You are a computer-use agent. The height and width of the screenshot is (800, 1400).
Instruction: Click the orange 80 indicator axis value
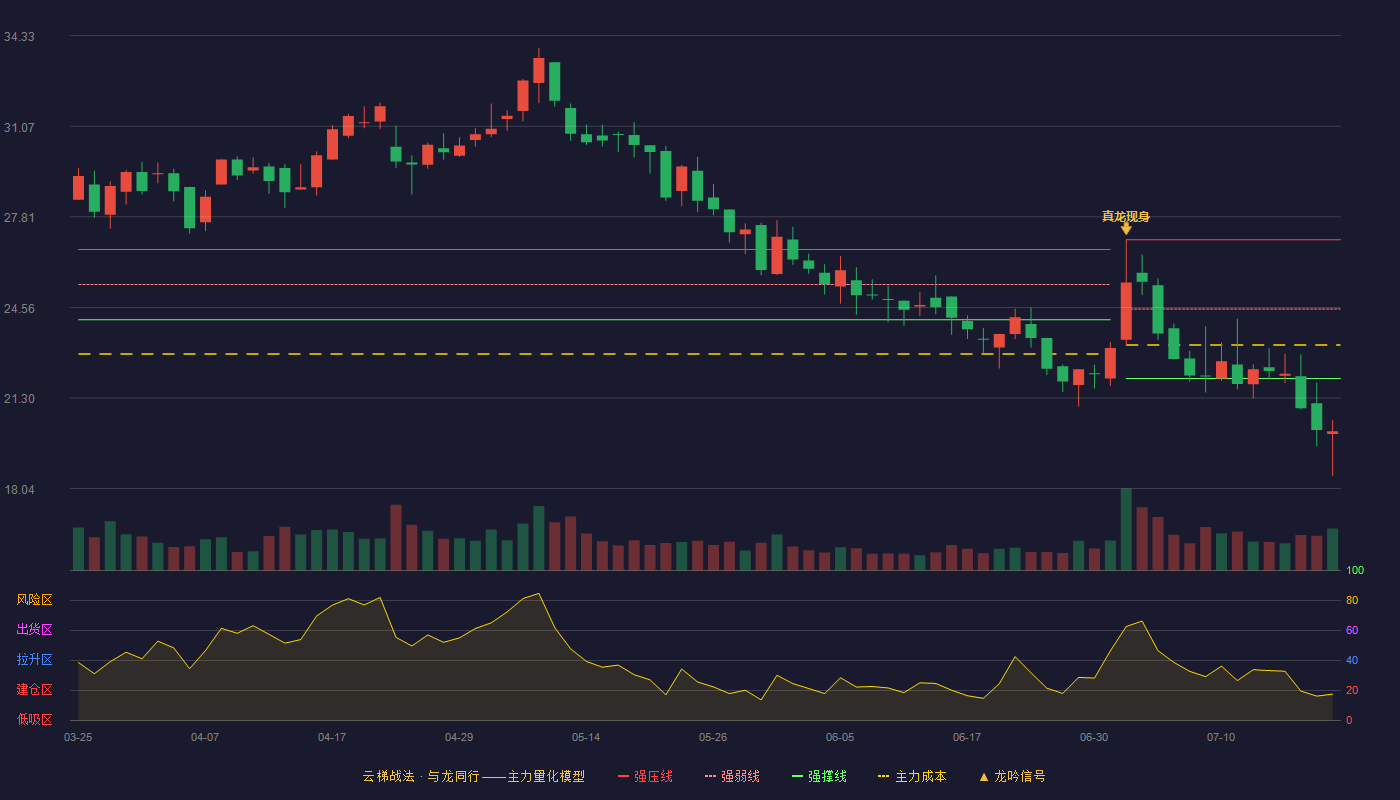[1352, 600]
